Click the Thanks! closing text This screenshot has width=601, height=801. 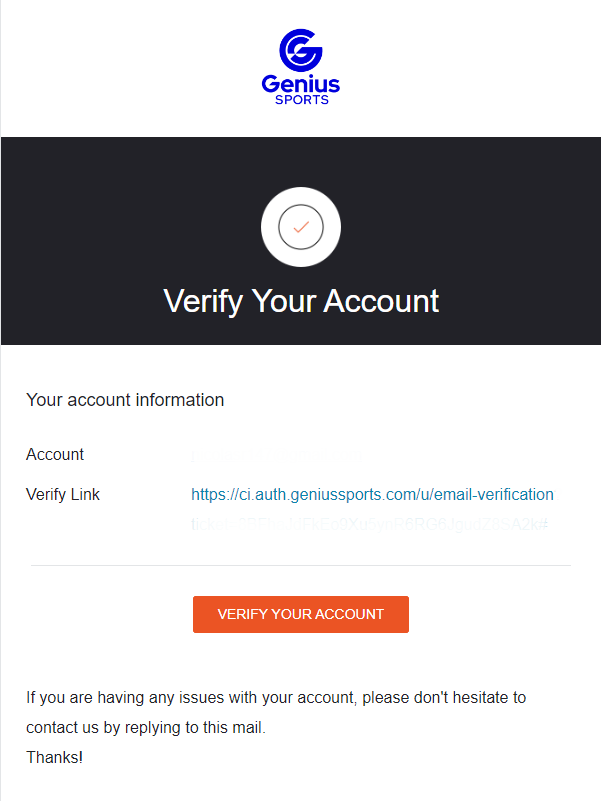click(x=55, y=757)
